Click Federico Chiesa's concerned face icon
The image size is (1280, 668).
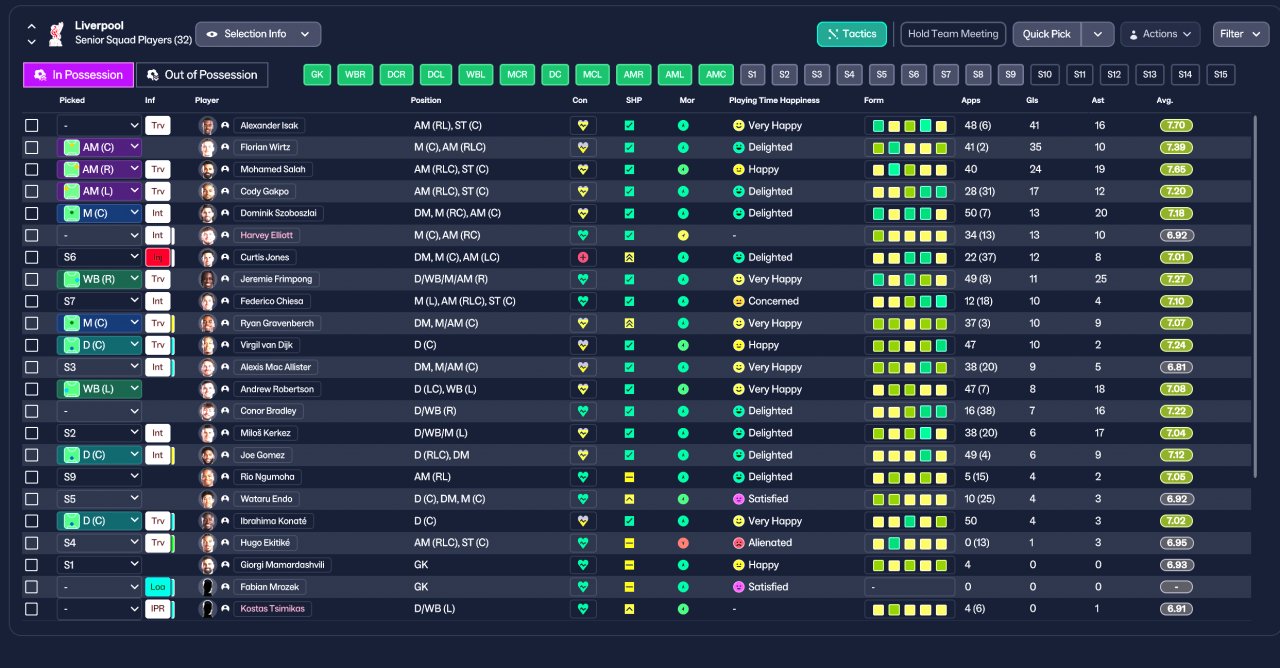739,301
